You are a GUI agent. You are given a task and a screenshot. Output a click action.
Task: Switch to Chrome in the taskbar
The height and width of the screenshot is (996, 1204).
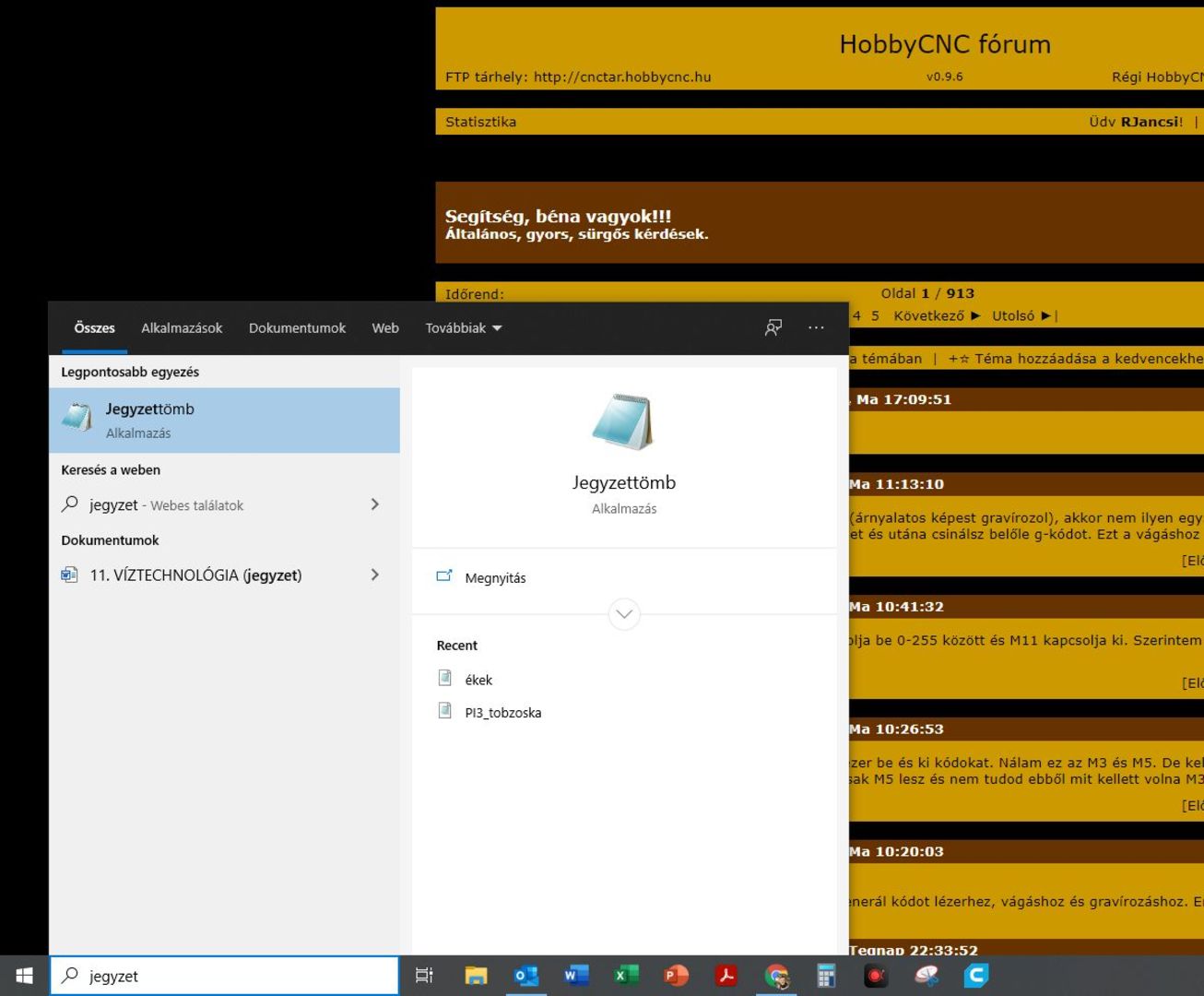776,976
